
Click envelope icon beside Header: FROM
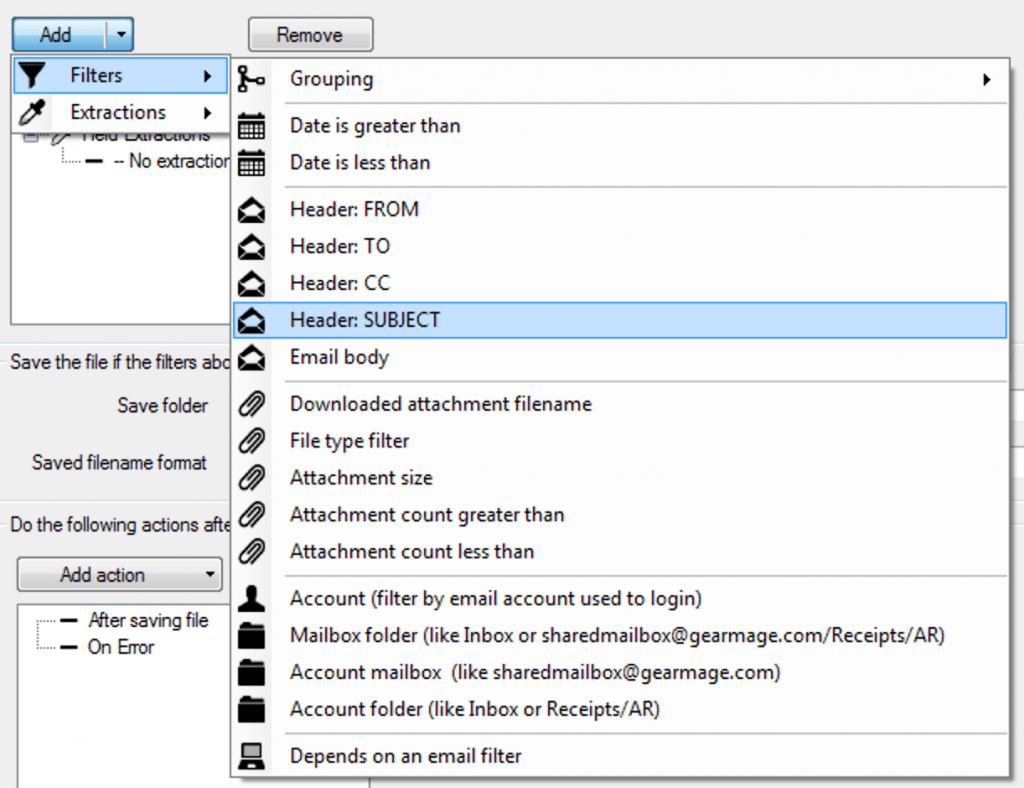click(252, 210)
